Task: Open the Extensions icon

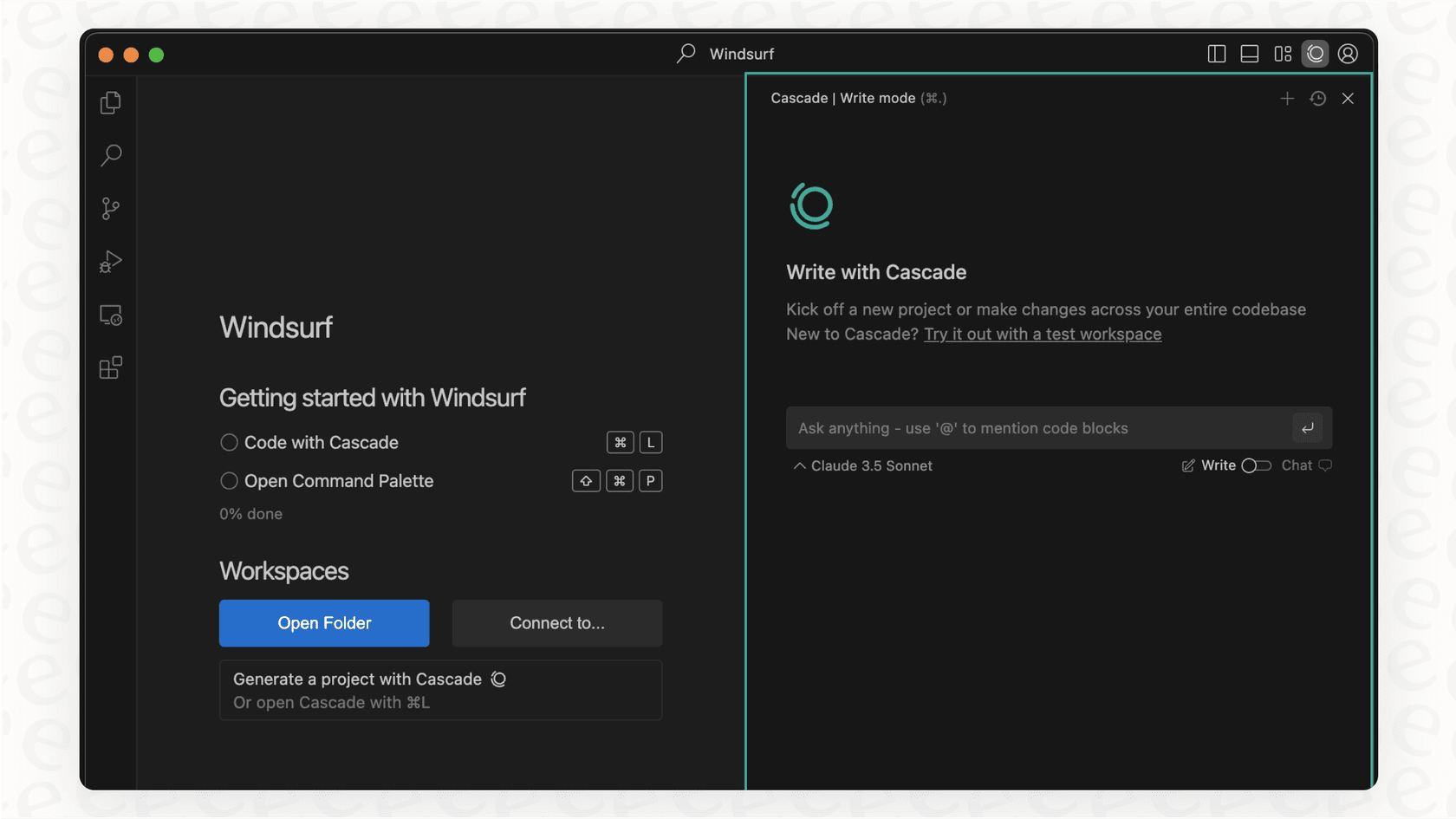Action: 111,367
